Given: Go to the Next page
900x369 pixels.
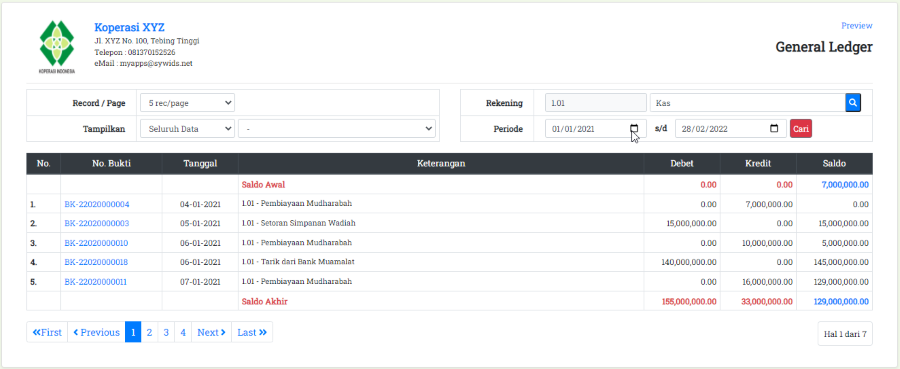Looking at the screenshot, I should [211, 332].
